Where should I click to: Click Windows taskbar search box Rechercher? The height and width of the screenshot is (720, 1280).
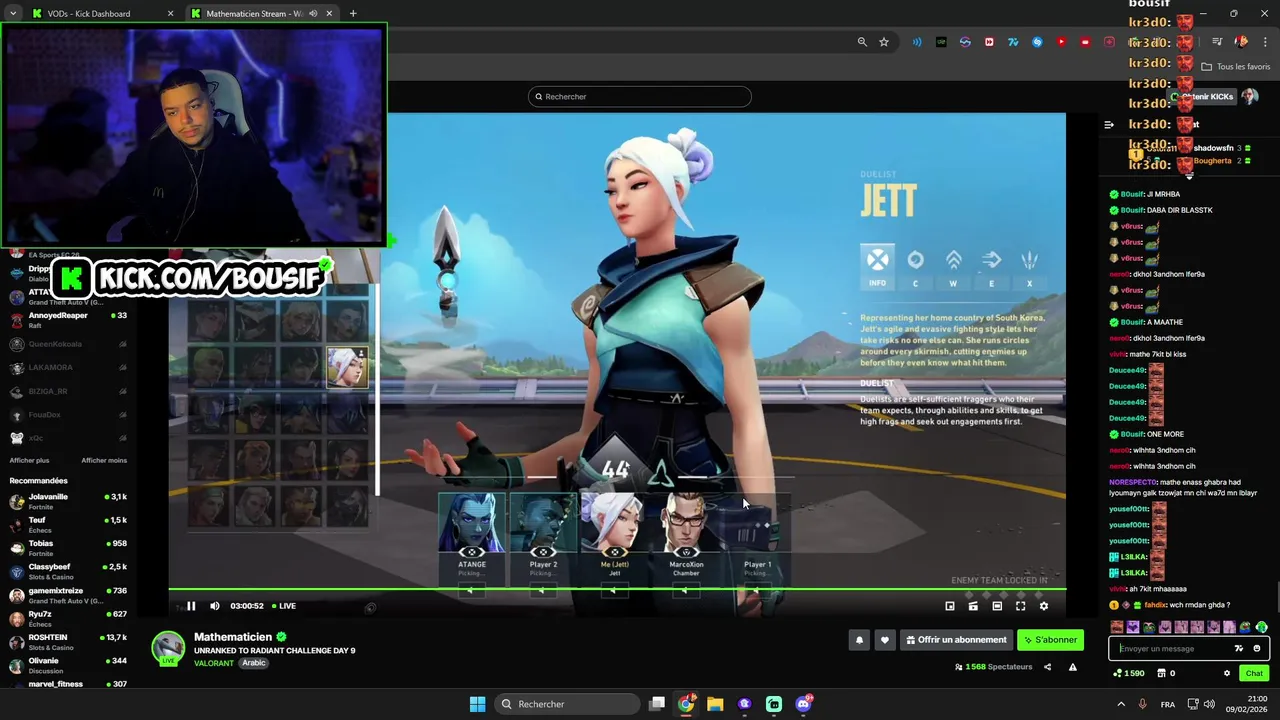(568, 704)
